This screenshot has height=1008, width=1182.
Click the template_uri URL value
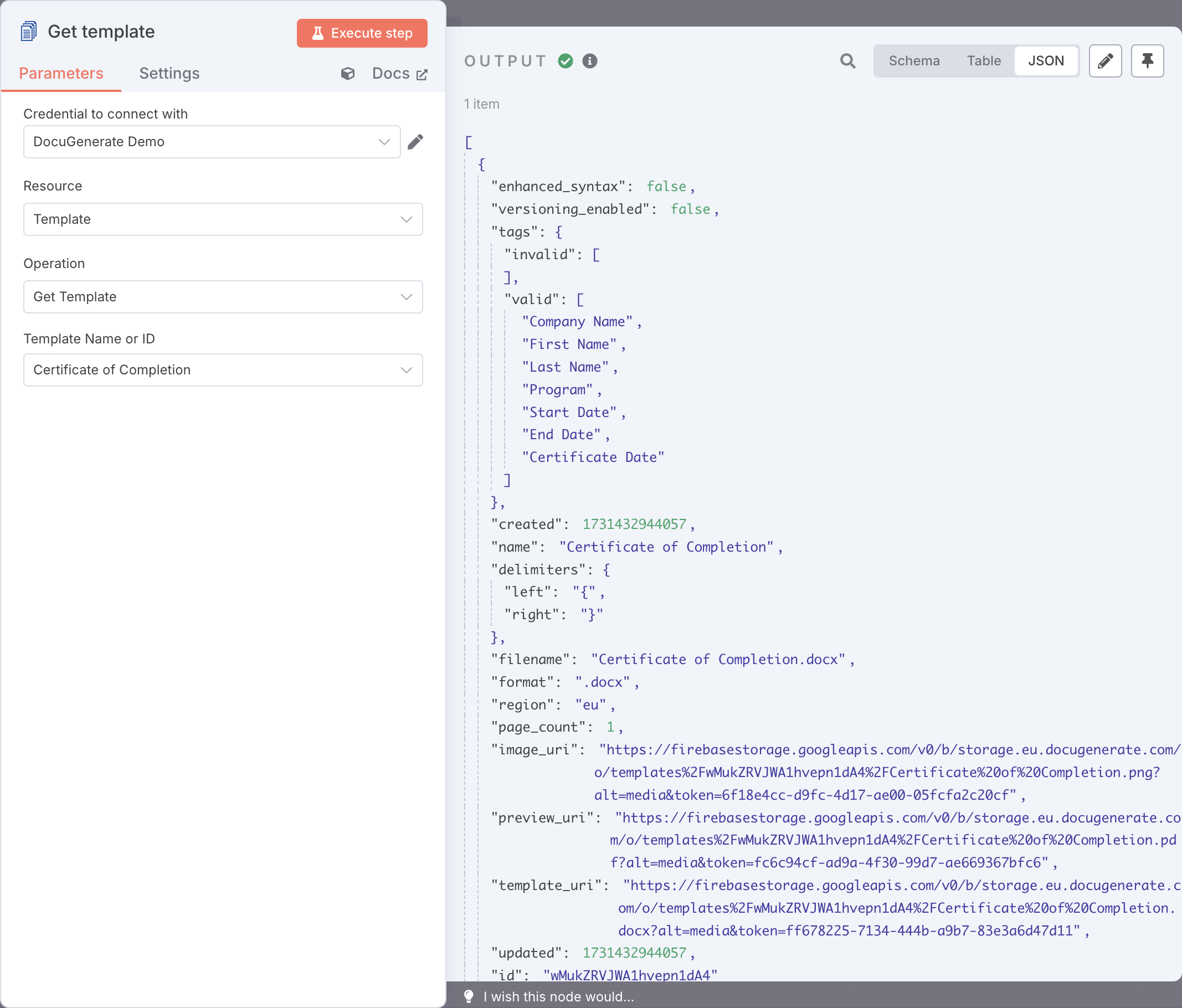[x=900, y=908]
